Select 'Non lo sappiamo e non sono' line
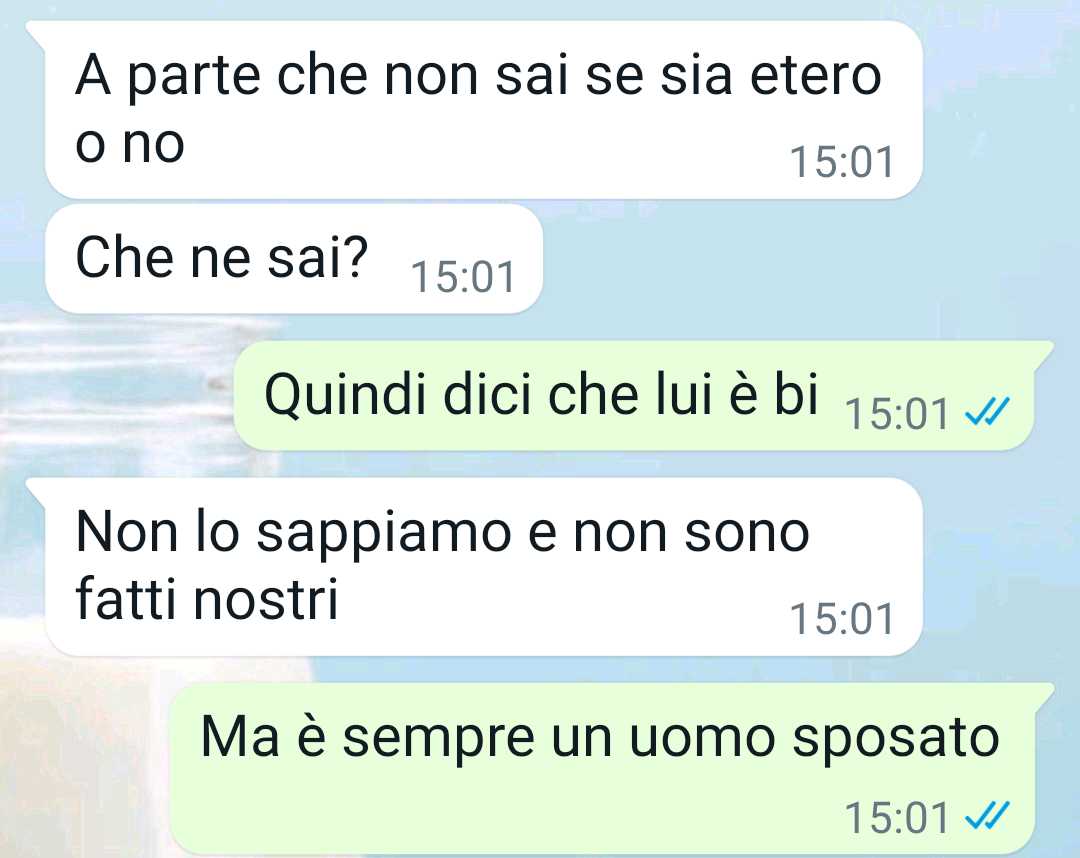The width and height of the screenshot is (1080, 858). pyautogui.click(x=442, y=532)
